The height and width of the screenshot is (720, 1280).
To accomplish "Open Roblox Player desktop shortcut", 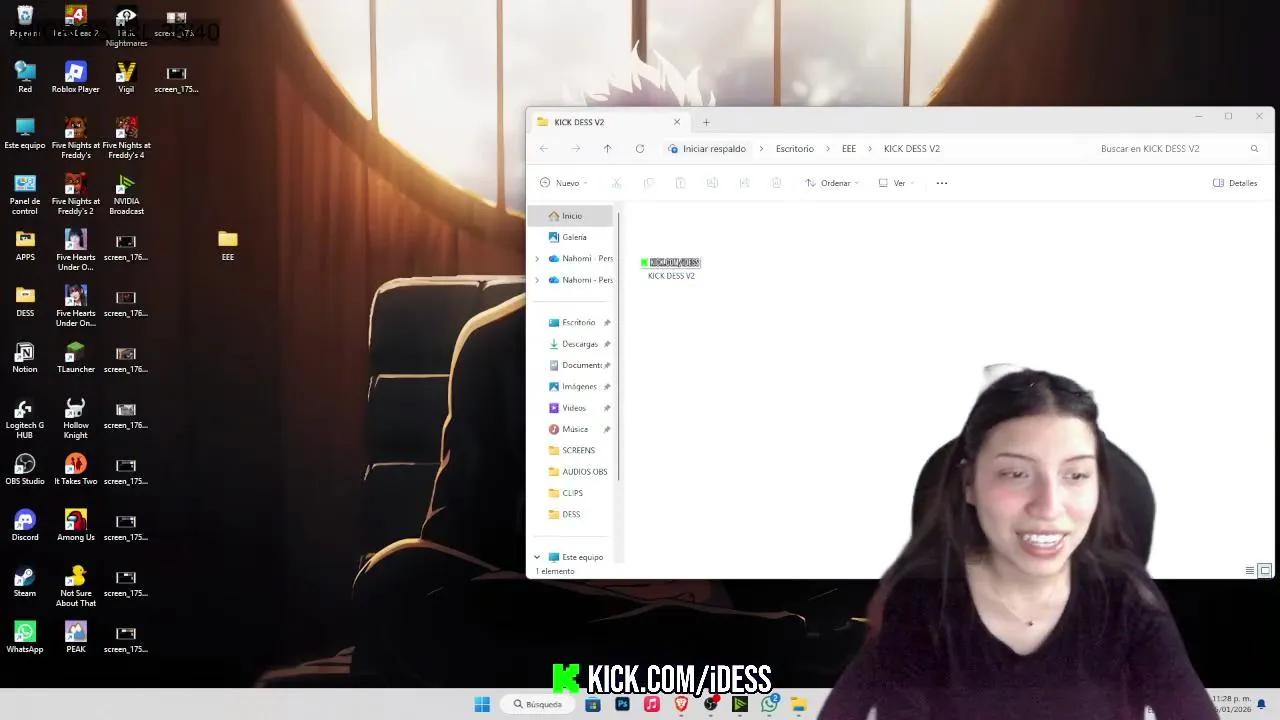I will 75,78.
